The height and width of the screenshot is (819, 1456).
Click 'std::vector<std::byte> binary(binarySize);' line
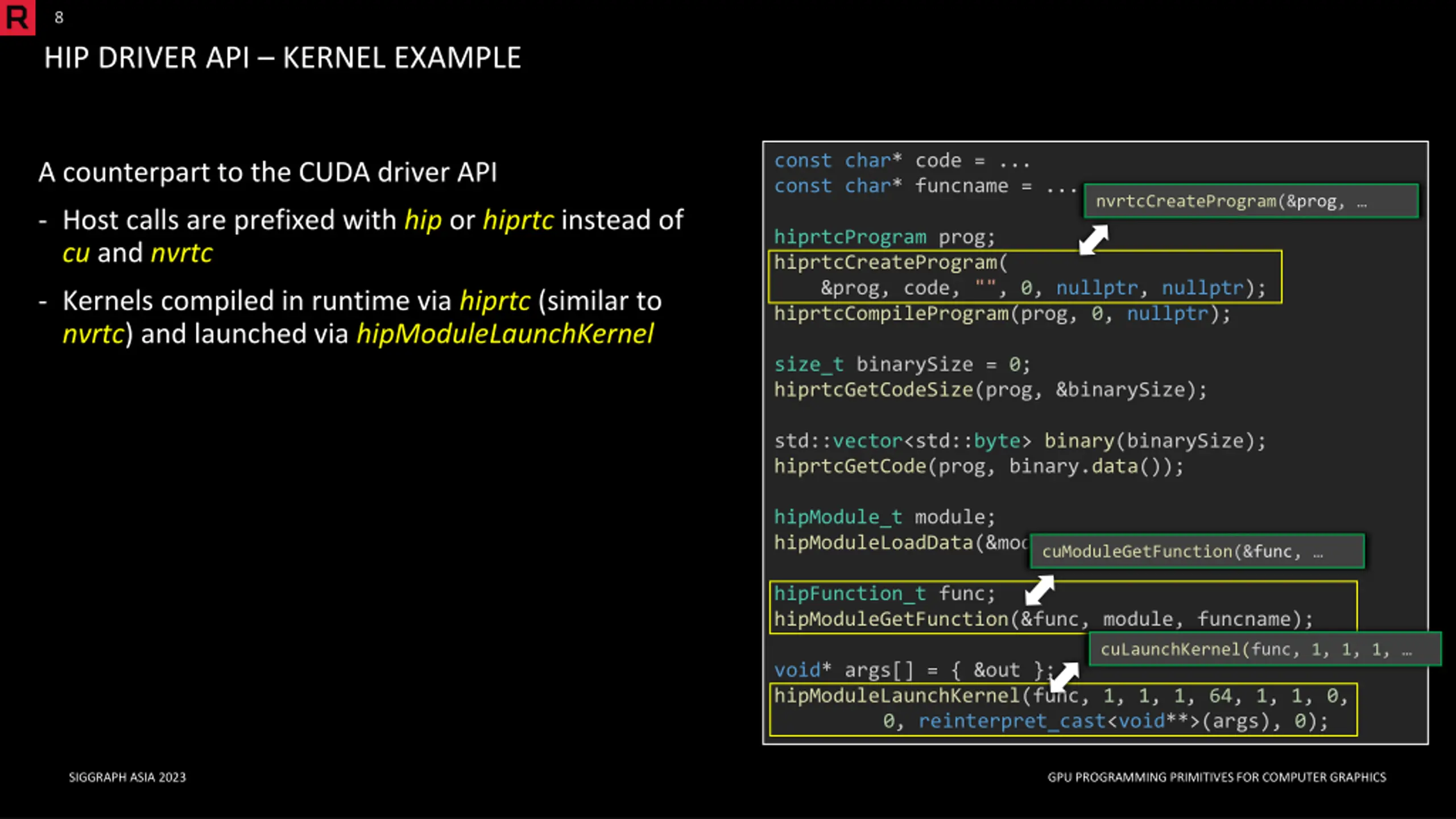click(x=1020, y=441)
